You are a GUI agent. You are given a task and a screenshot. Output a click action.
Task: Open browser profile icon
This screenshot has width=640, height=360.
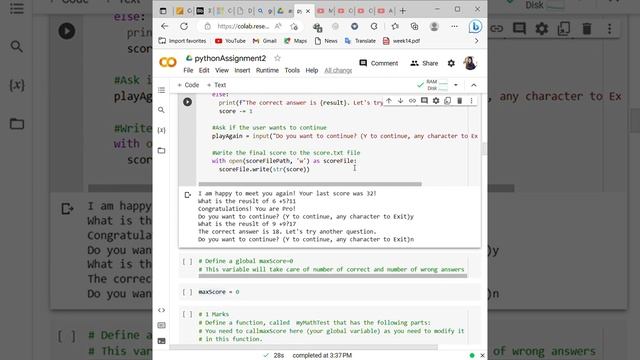(434, 27)
